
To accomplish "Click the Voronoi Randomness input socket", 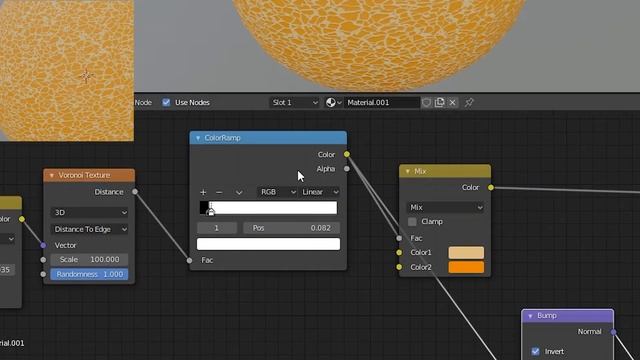I will (x=43, y=274).
